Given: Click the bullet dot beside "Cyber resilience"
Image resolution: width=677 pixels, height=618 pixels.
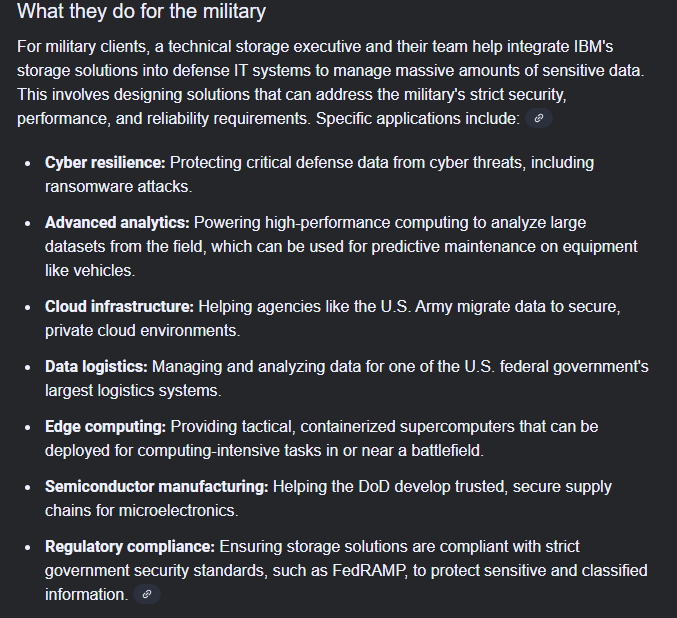Looking at the screenshot, I should pyautogui.click(x=27, y=163).
